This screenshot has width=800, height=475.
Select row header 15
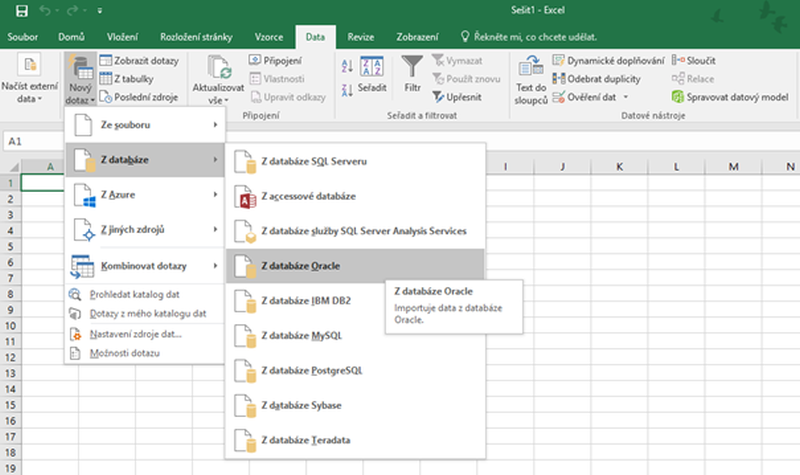click(x=10, y=405)
